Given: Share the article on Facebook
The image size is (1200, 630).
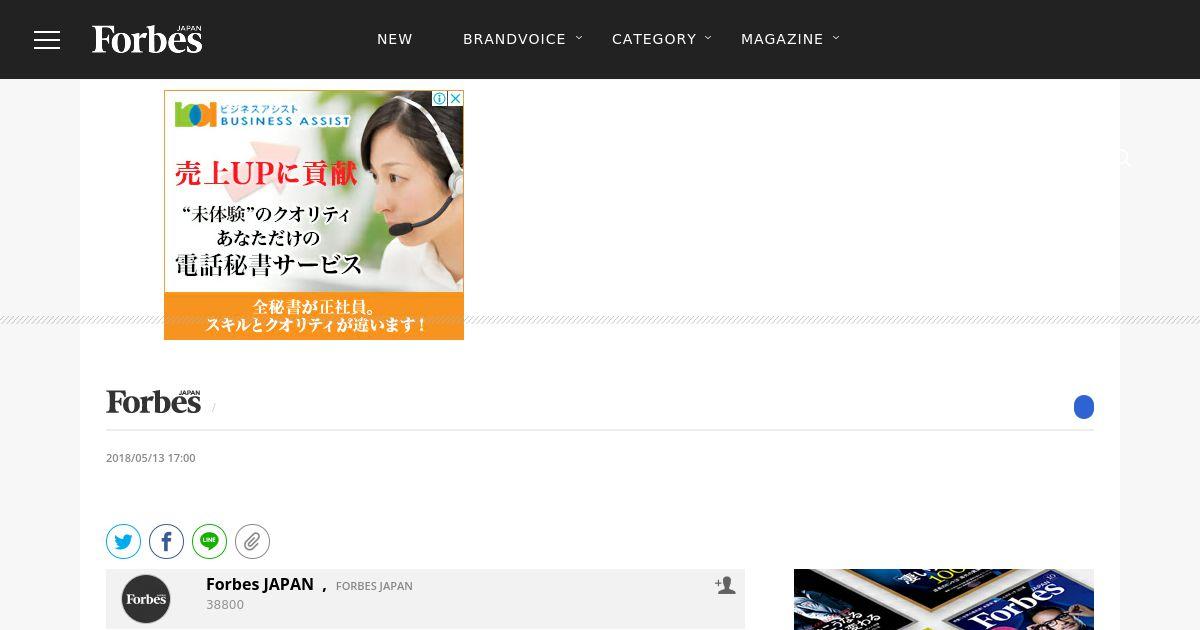Looking at the screenshot, I should (x=166, y=542).
